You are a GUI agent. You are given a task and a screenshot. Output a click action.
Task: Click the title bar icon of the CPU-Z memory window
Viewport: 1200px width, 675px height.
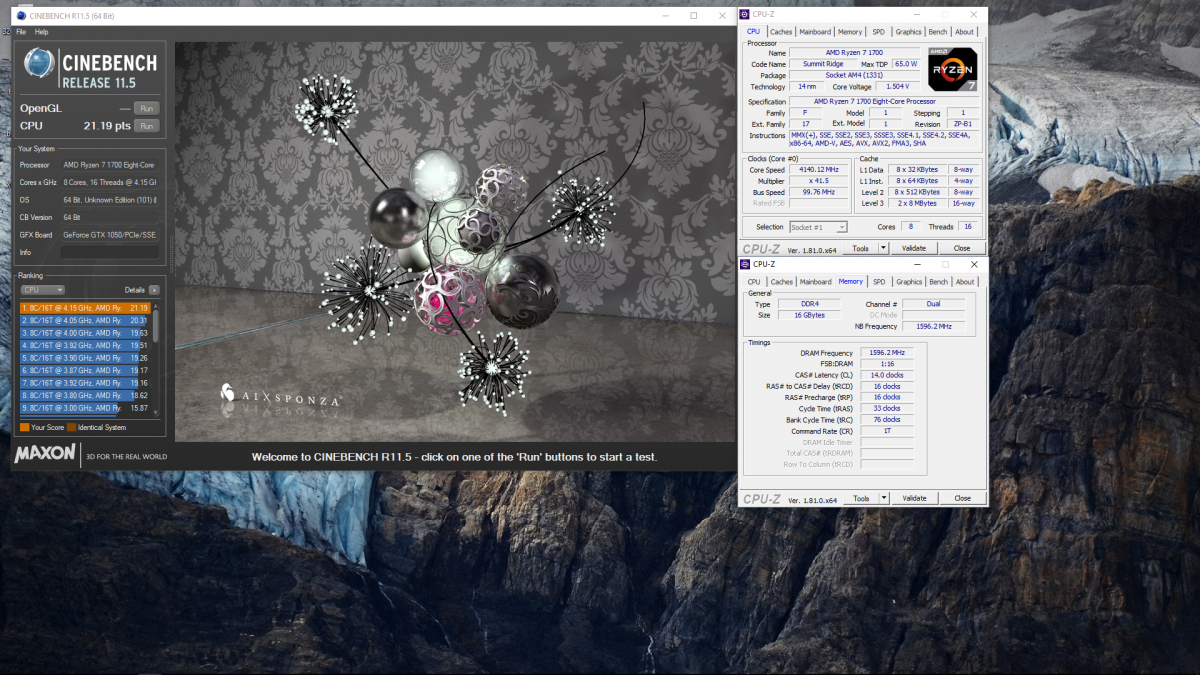click(745, 265)
